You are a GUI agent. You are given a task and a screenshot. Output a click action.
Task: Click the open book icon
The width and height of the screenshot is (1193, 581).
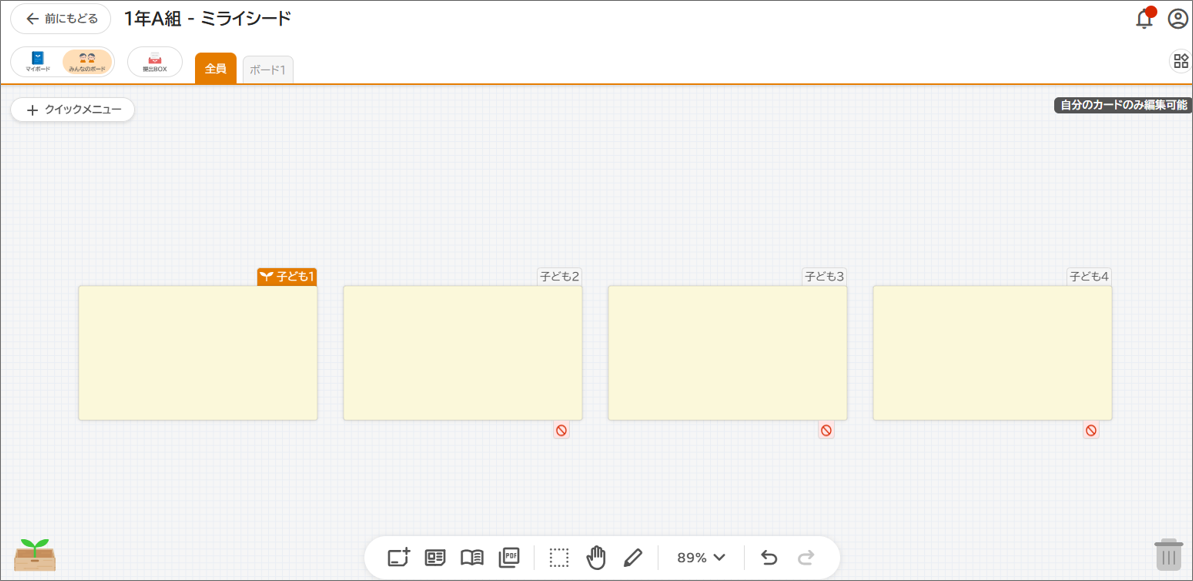pyautogui.click(x=472, y=557)
